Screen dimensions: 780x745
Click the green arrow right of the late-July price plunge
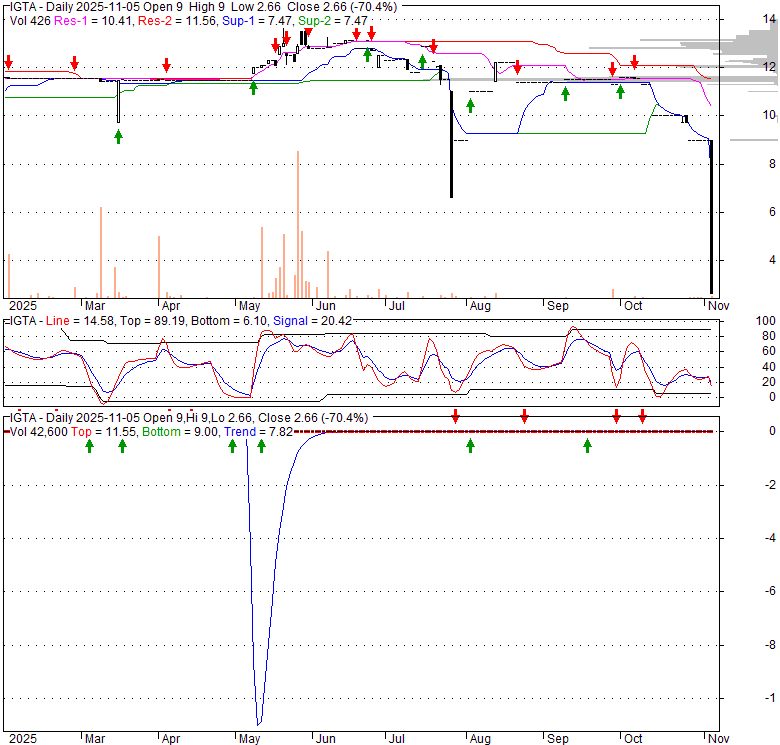[x=470, y=105]
